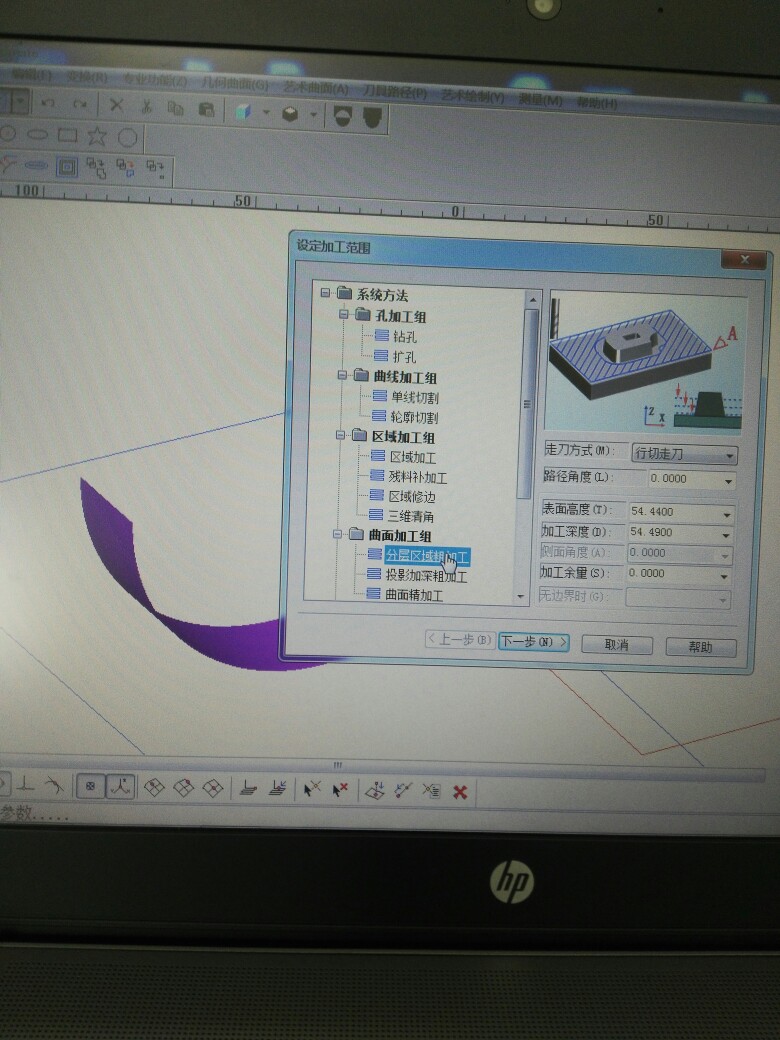Click the 取消 button

[x=616, y=645]
